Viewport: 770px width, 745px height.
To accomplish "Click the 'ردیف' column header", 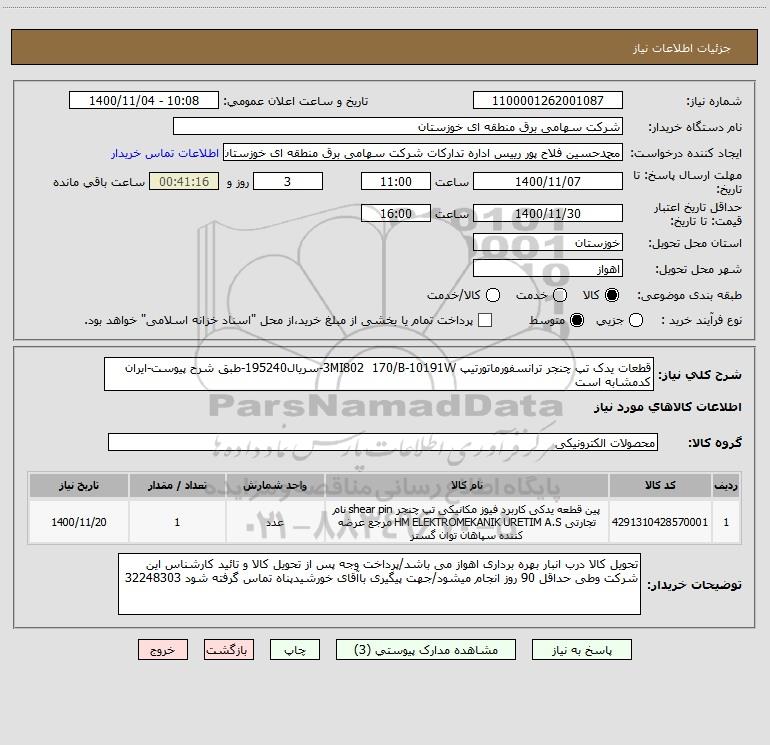I will (x=726, y=486).
